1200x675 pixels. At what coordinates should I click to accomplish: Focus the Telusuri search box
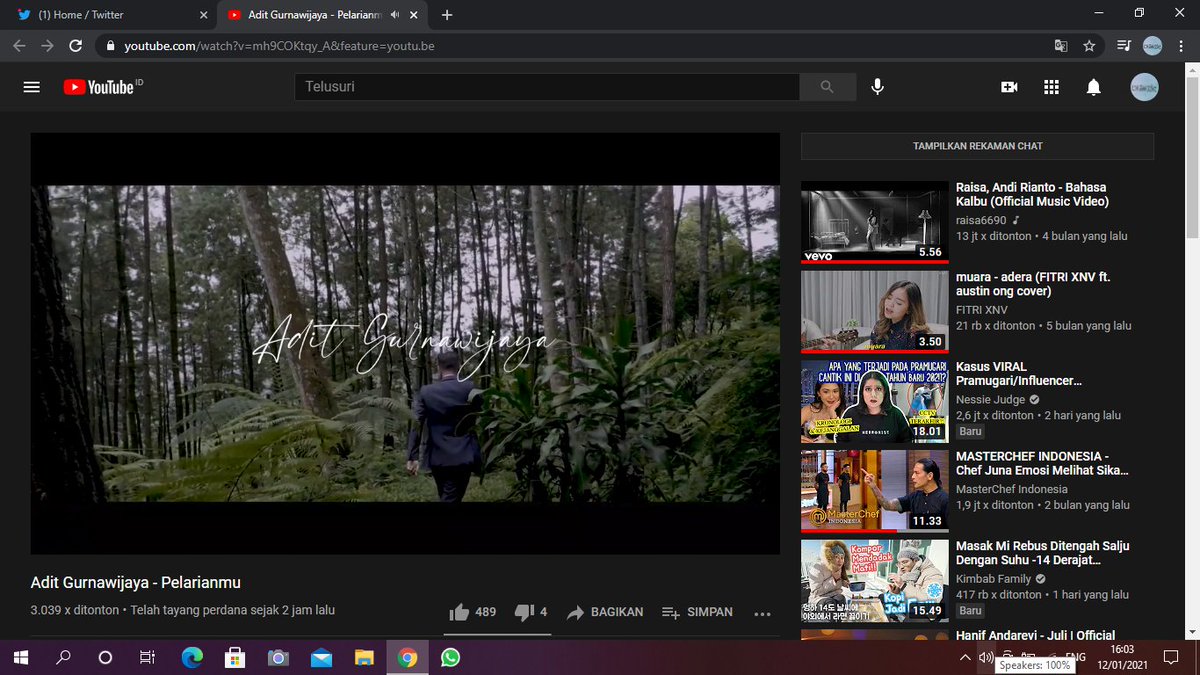[547, 87]
